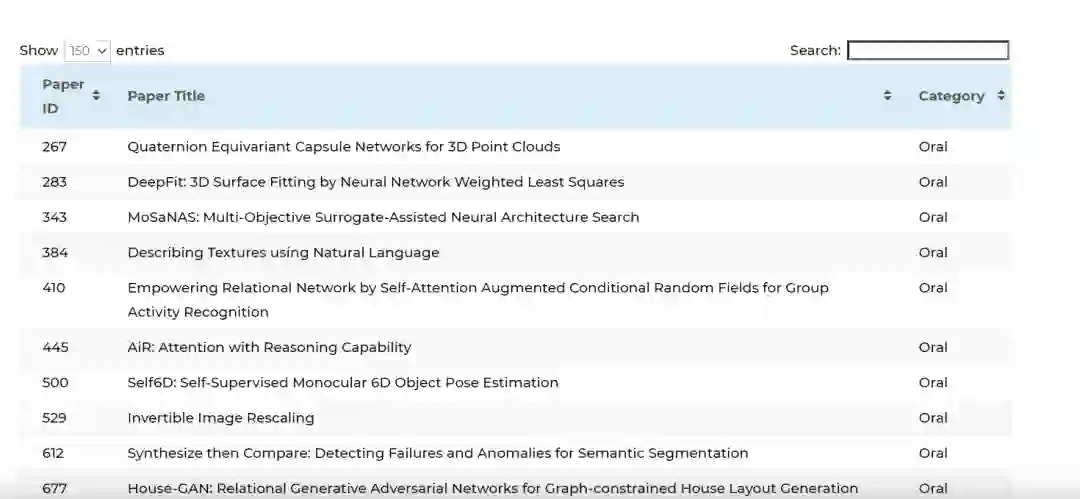Open the entries count dropdown
Screen dimensions: 1080x499
click(87, 50)
